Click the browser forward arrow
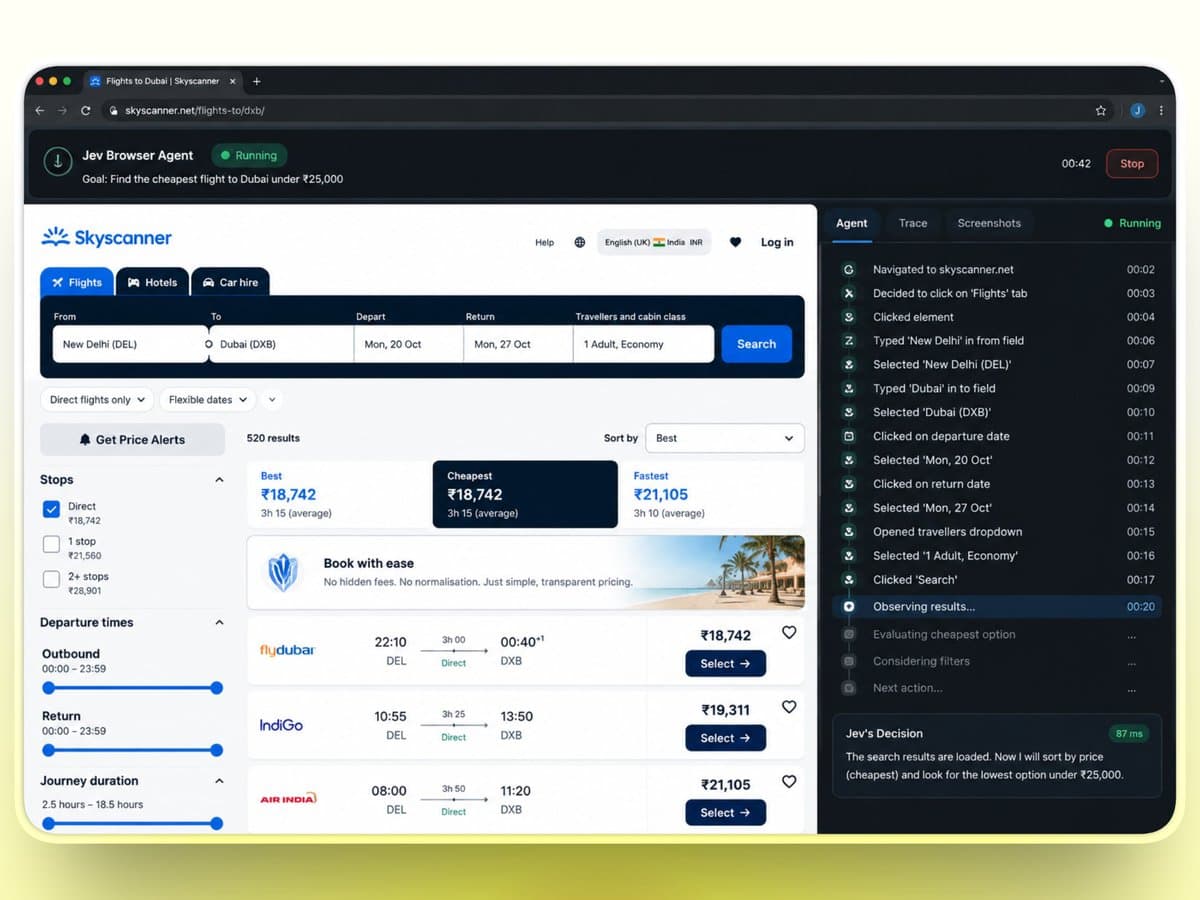The width and height of the screenshot is (1200, 900). pos(63,111)
